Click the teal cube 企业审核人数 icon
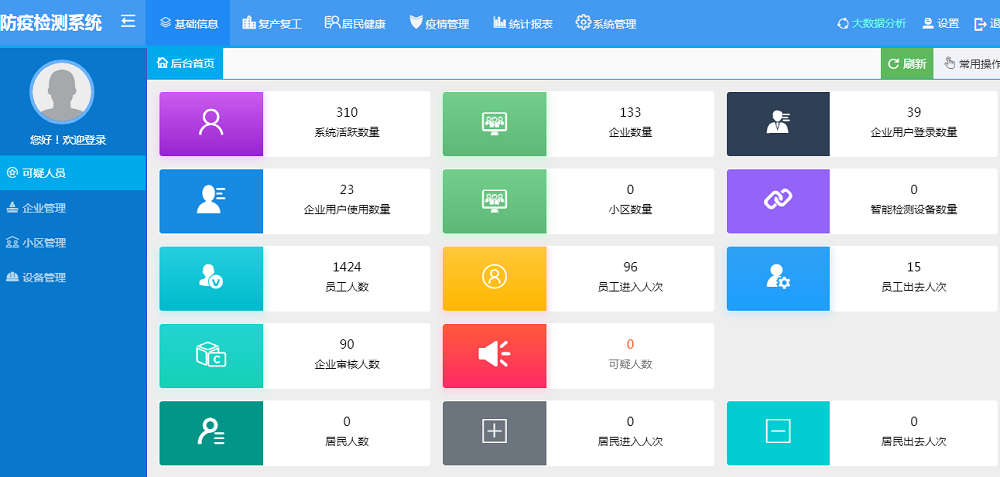This screenshot has width=1000, height=477. pyautogui.click(x=211, y=355)
